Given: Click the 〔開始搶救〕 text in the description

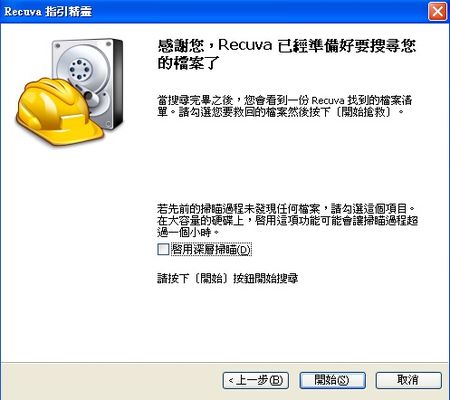Looking at the screenshot, I should pyautogui.click(x=363, y=112).
